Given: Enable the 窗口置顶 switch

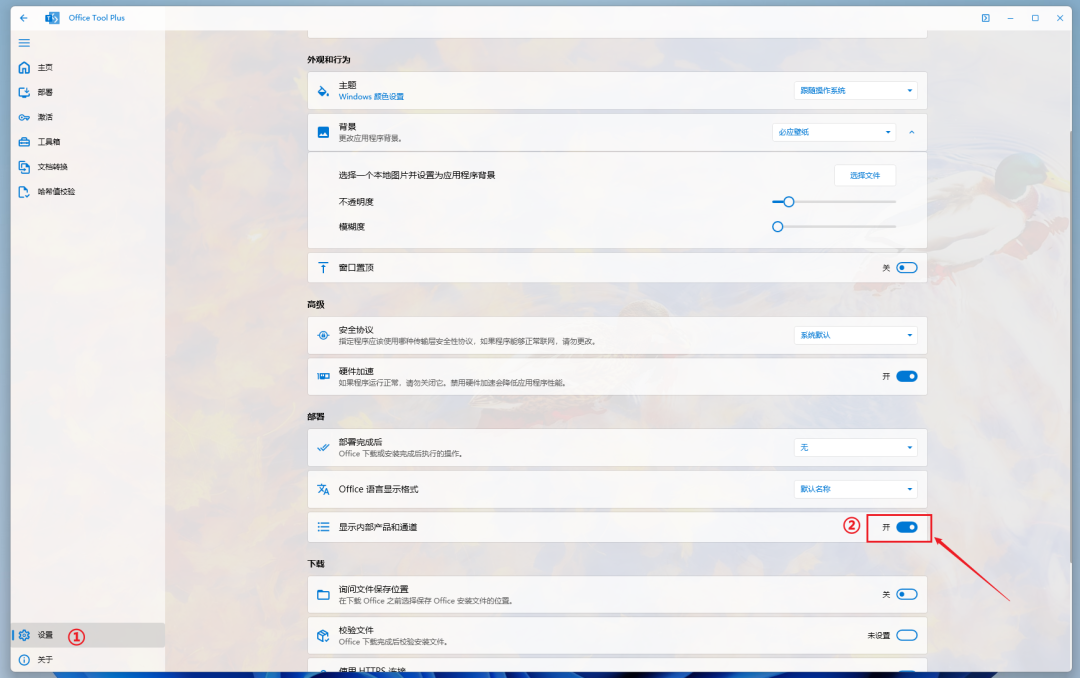Looking at the screenshot, I should [907, 267].
